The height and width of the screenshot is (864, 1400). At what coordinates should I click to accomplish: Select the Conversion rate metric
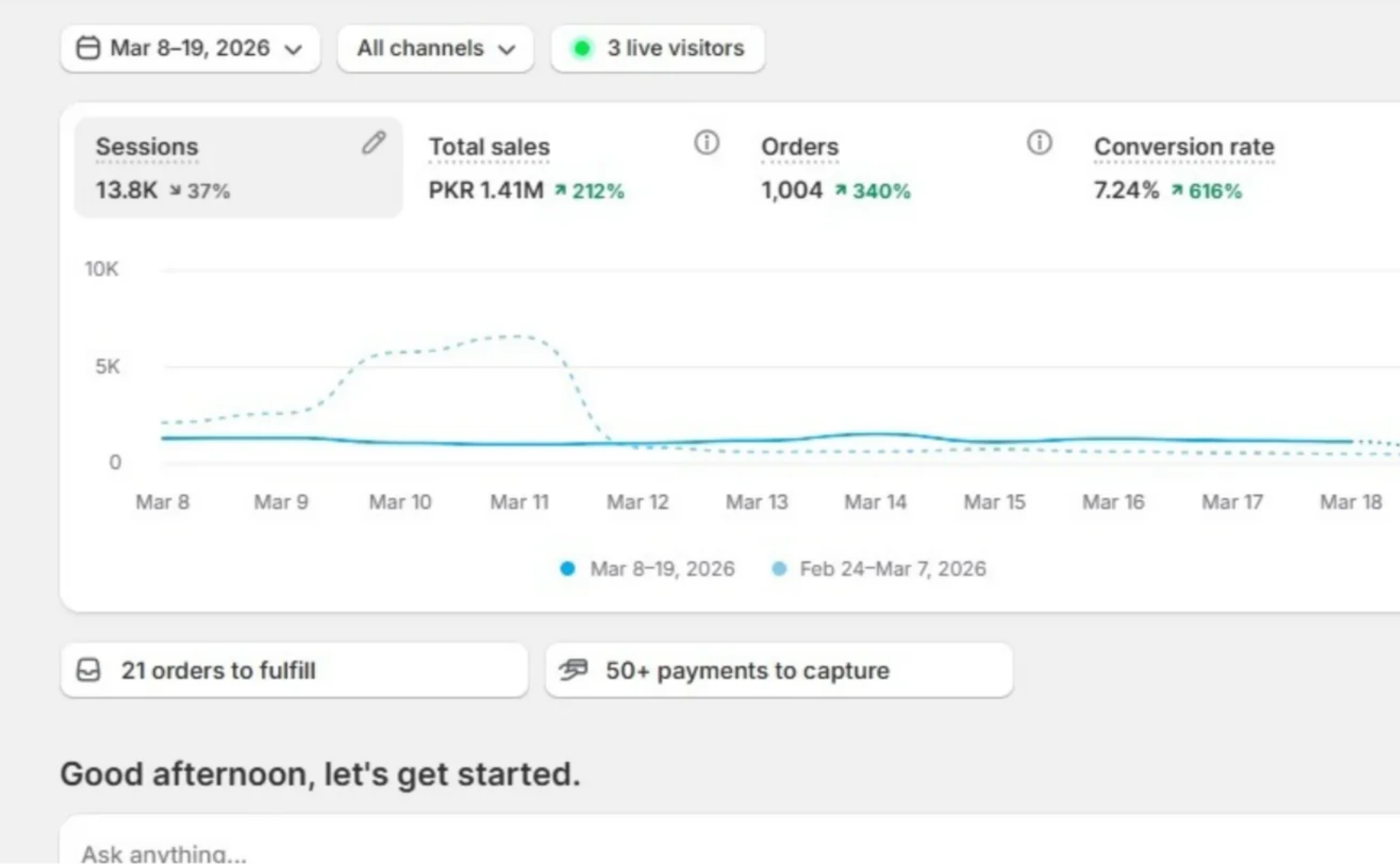click(x=1184, y=147)
